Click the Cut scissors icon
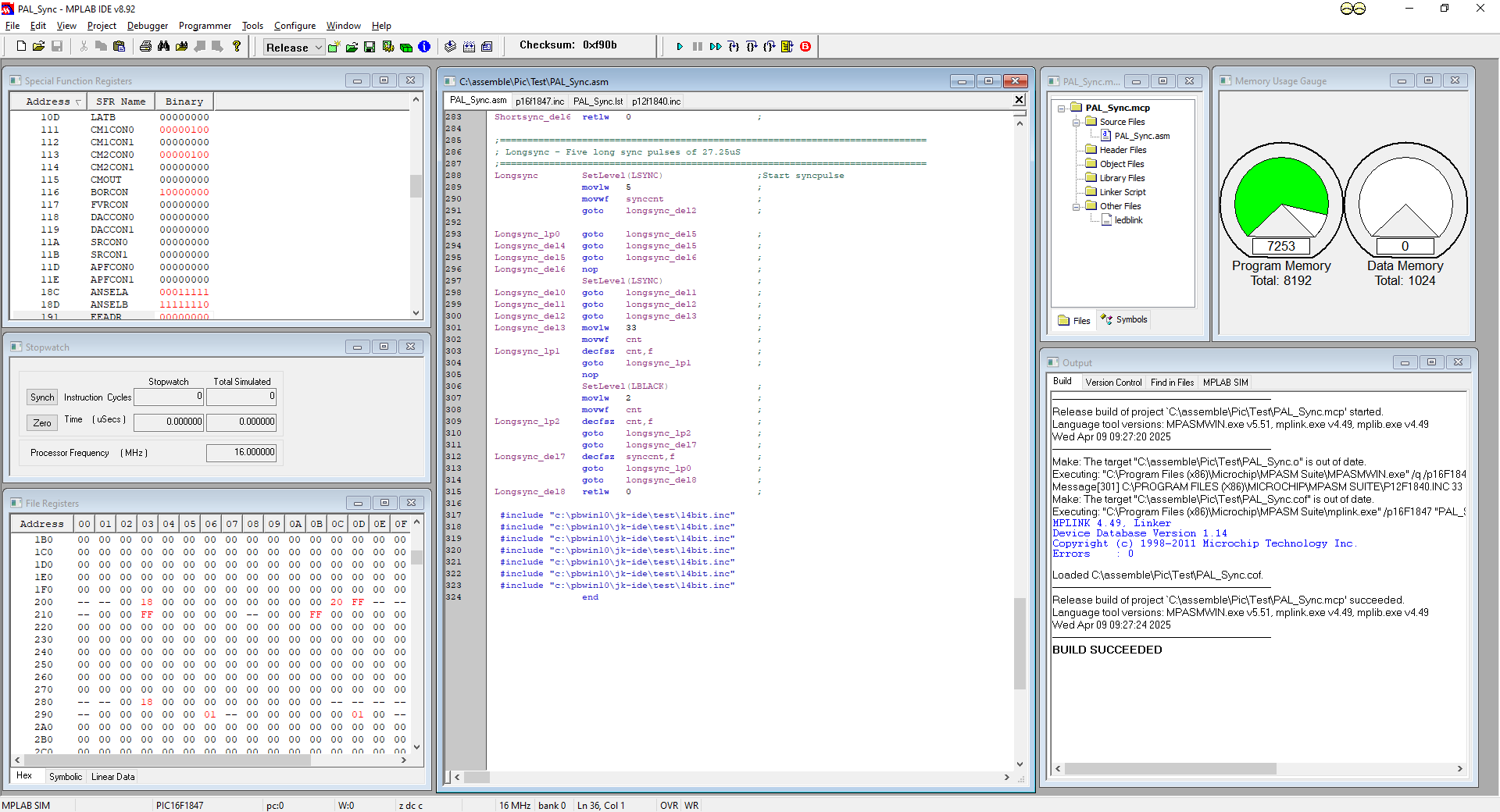The image size is (1500, 812). (84, 46)
